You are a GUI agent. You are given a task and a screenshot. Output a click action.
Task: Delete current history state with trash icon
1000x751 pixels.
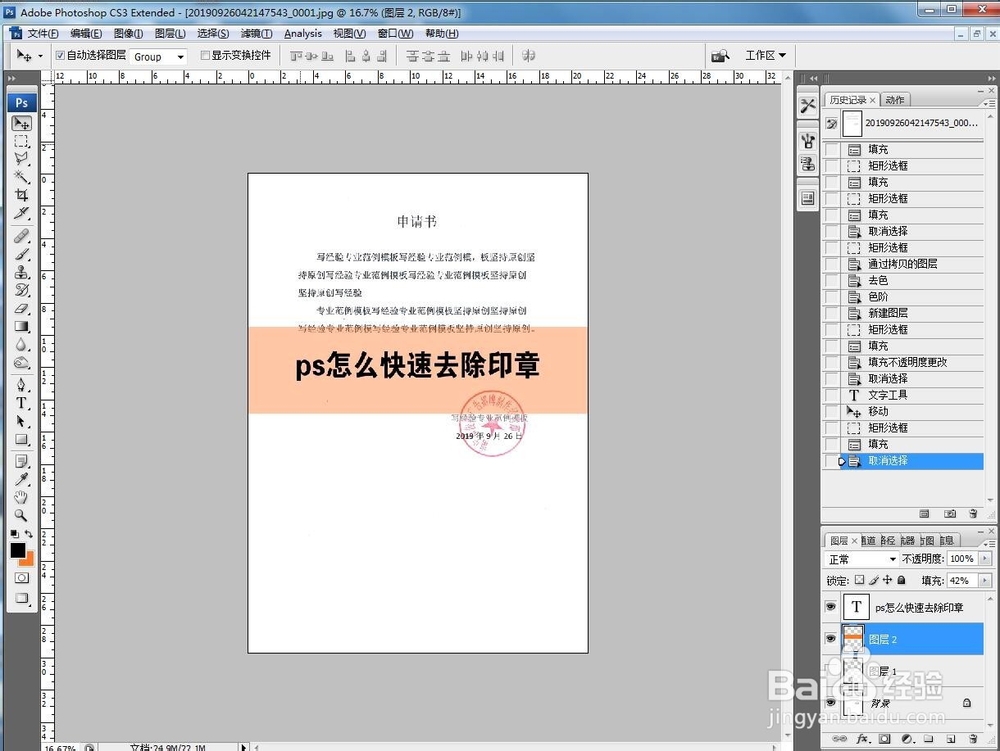point(973,513)
